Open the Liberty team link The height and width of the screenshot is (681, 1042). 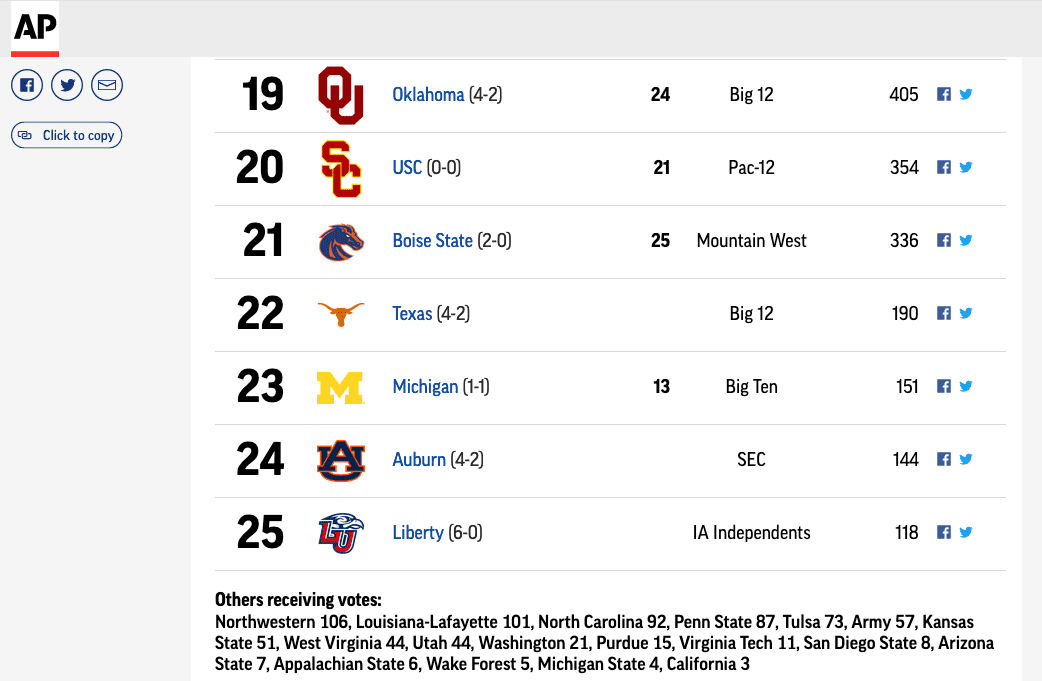[418, 532]
